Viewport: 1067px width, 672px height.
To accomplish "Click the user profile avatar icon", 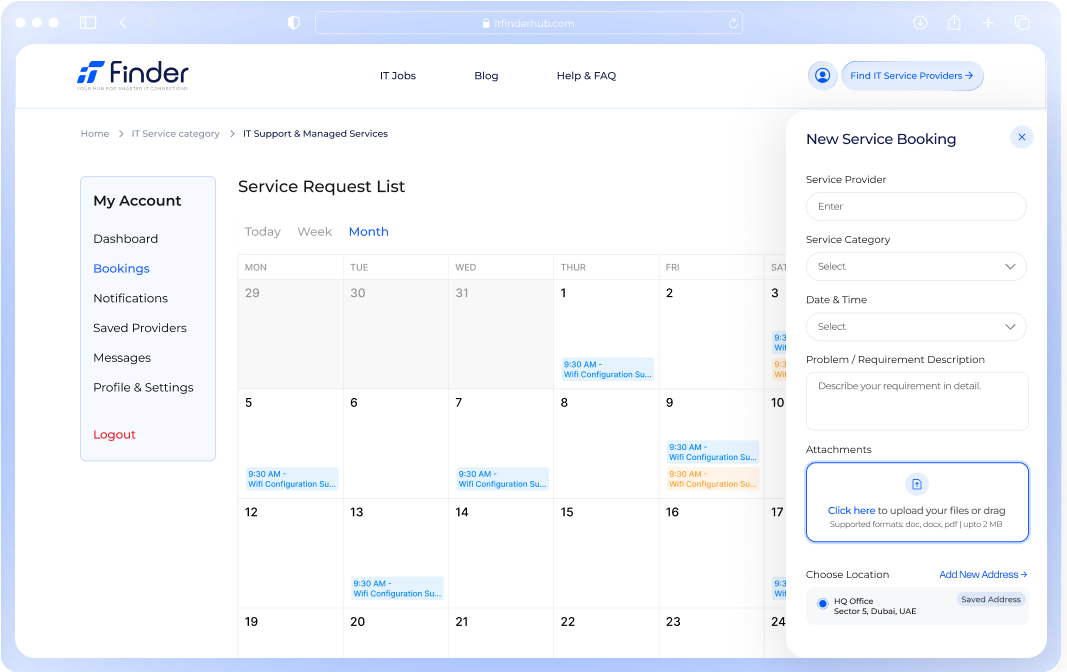I will coord(822,75).
